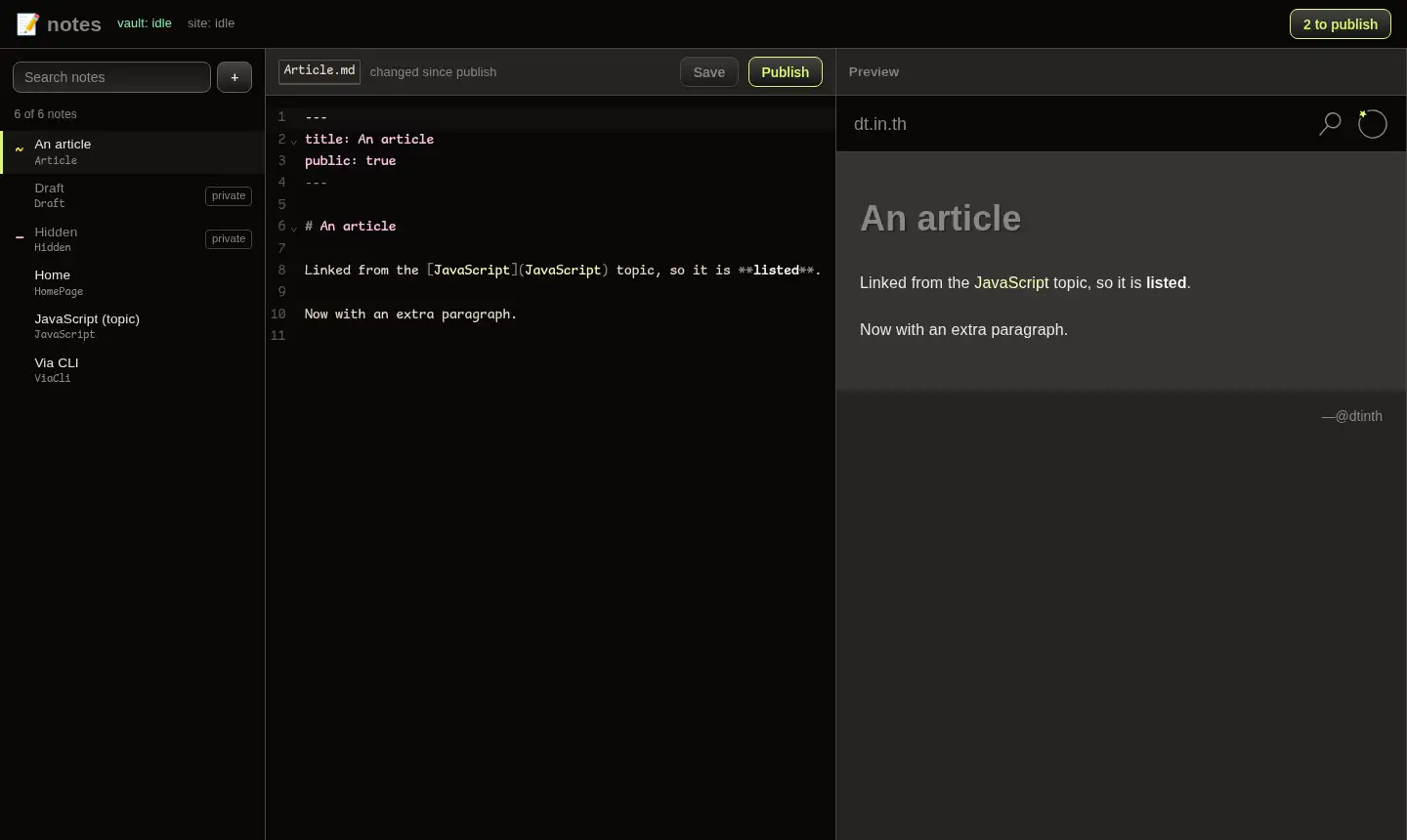The image size is (1407, 840).
Task: Click the [JavaScript] link text in editor
Action: click(472, 271)
